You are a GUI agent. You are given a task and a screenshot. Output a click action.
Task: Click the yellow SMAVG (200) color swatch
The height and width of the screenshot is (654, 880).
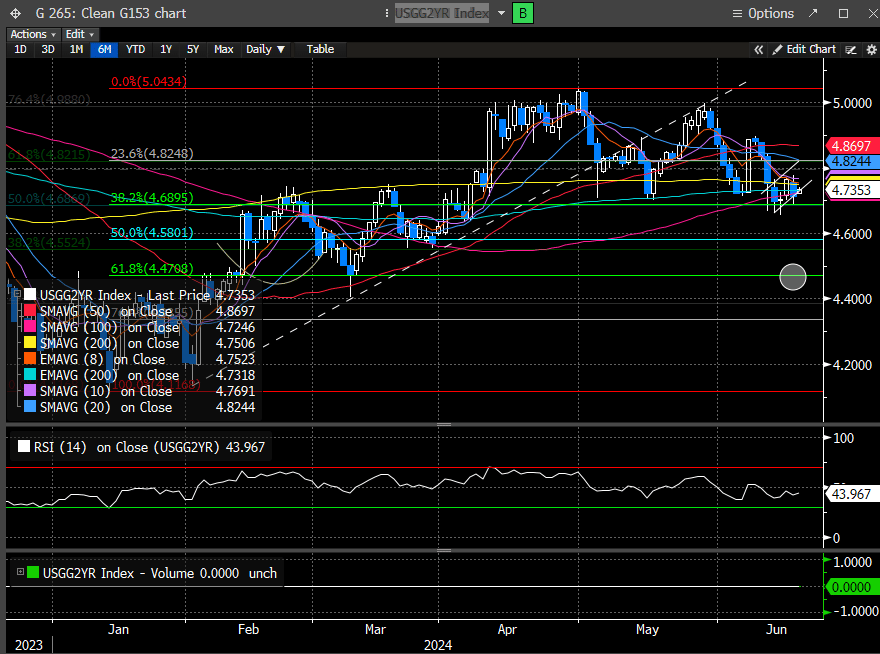coord(30,343)
